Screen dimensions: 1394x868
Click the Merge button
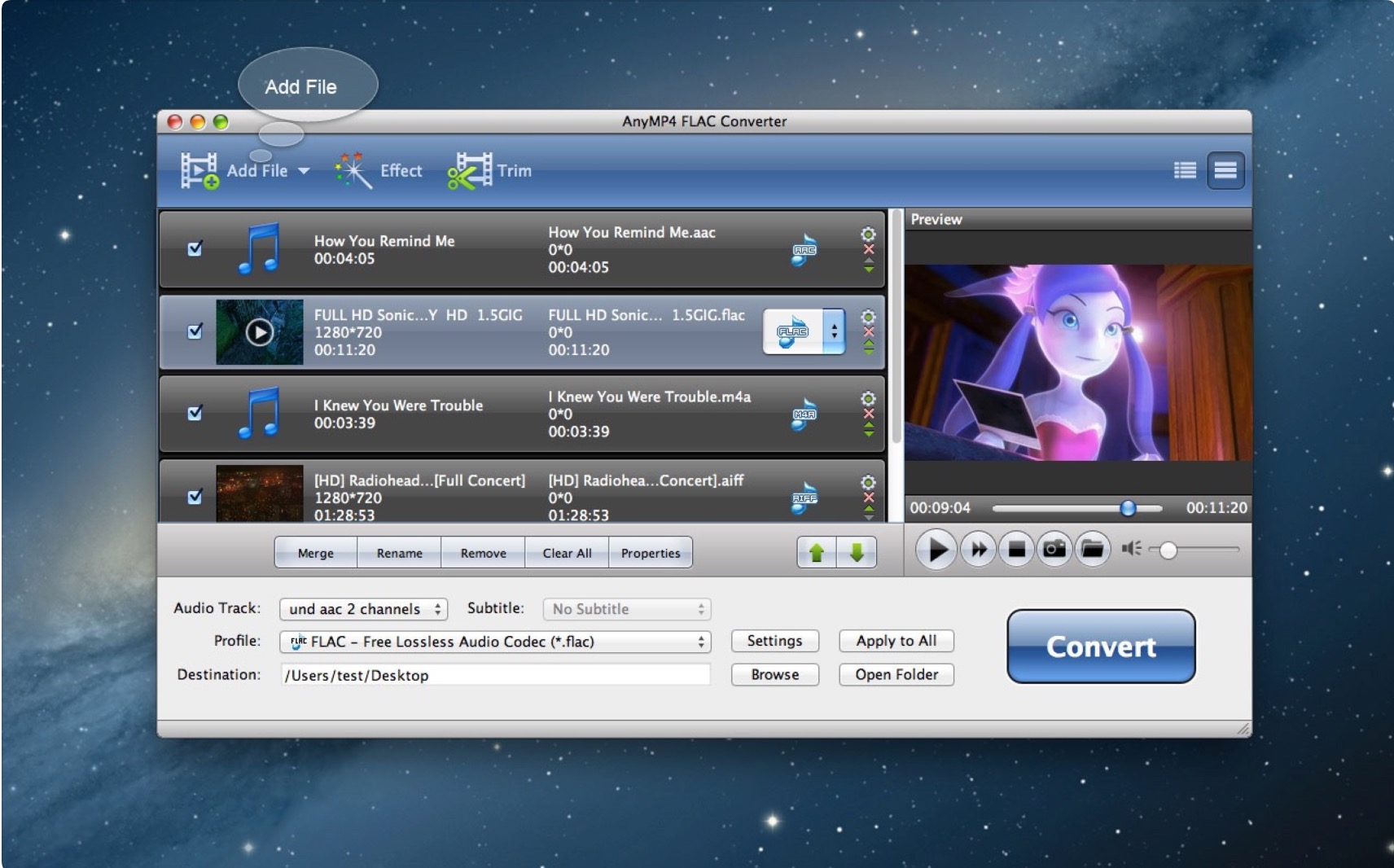point(316,553)
